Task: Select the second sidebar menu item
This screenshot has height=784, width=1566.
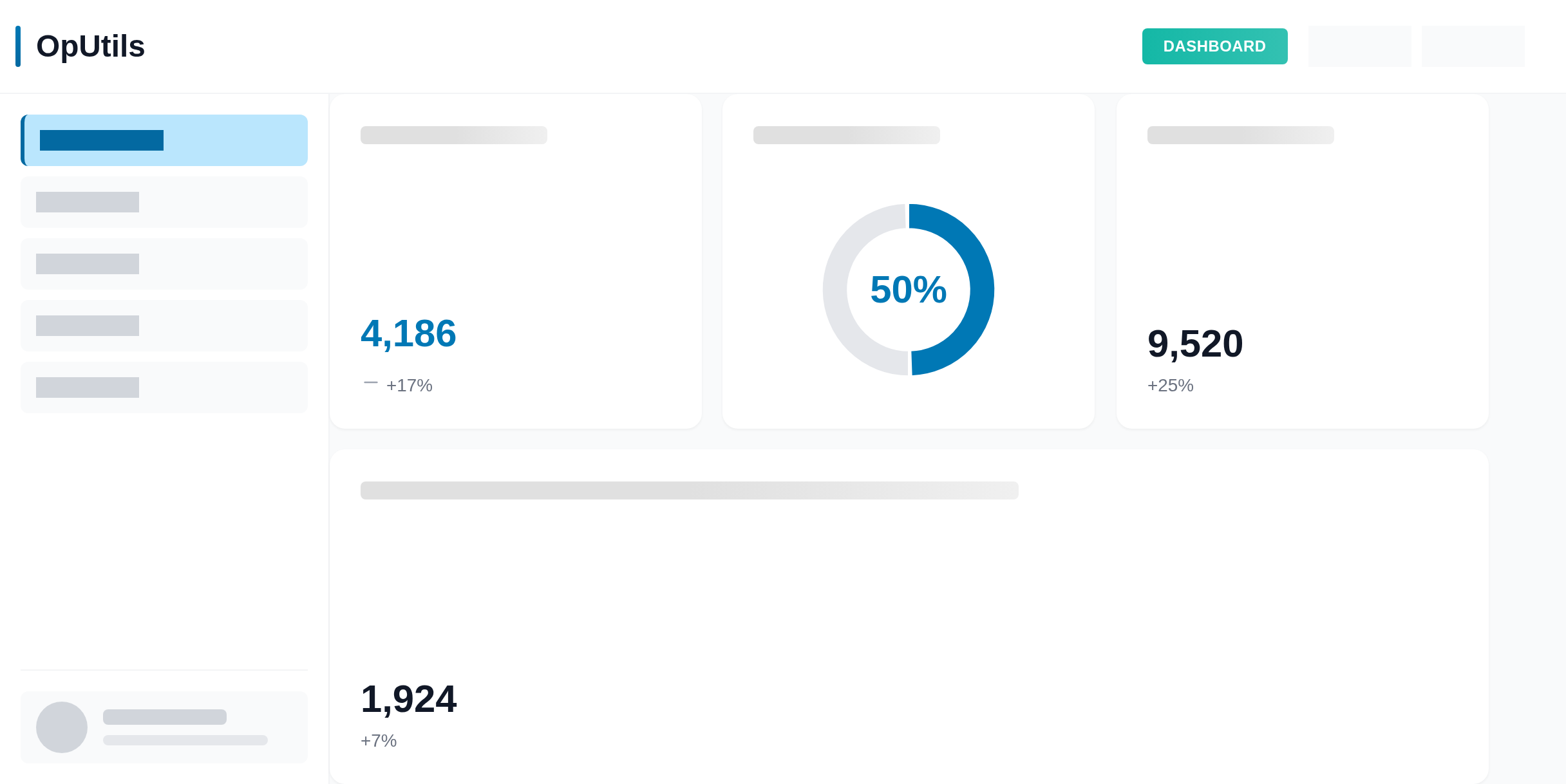Action: pos(164,202)
